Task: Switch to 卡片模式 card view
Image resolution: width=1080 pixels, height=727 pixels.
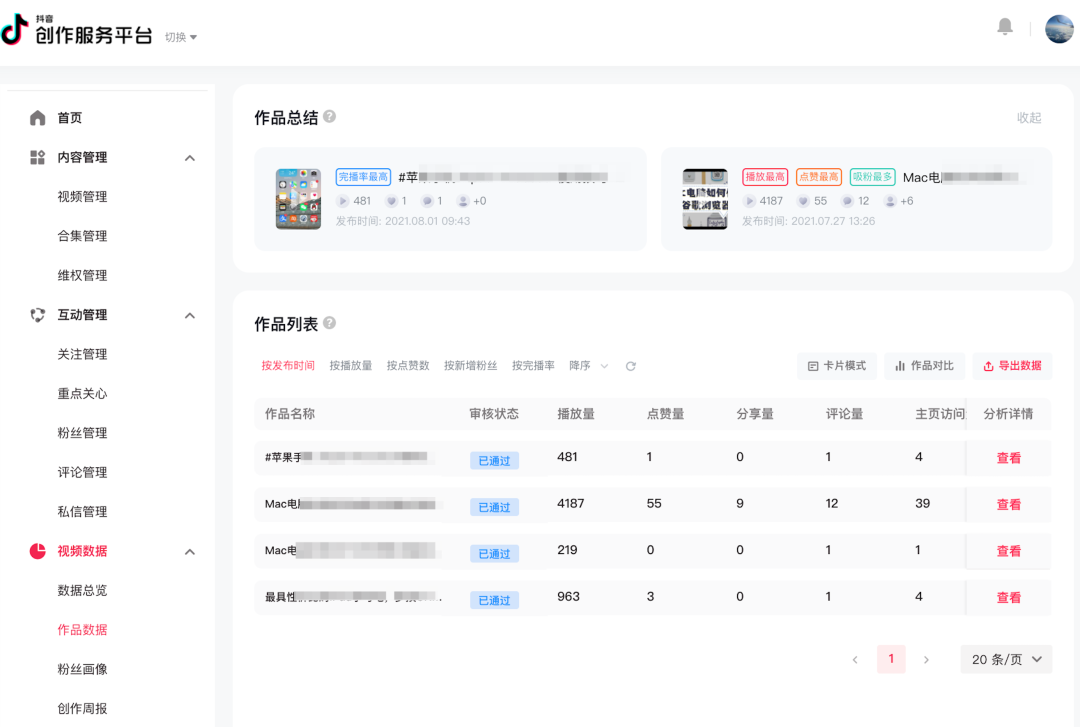Action: click(x=837, y=366)
